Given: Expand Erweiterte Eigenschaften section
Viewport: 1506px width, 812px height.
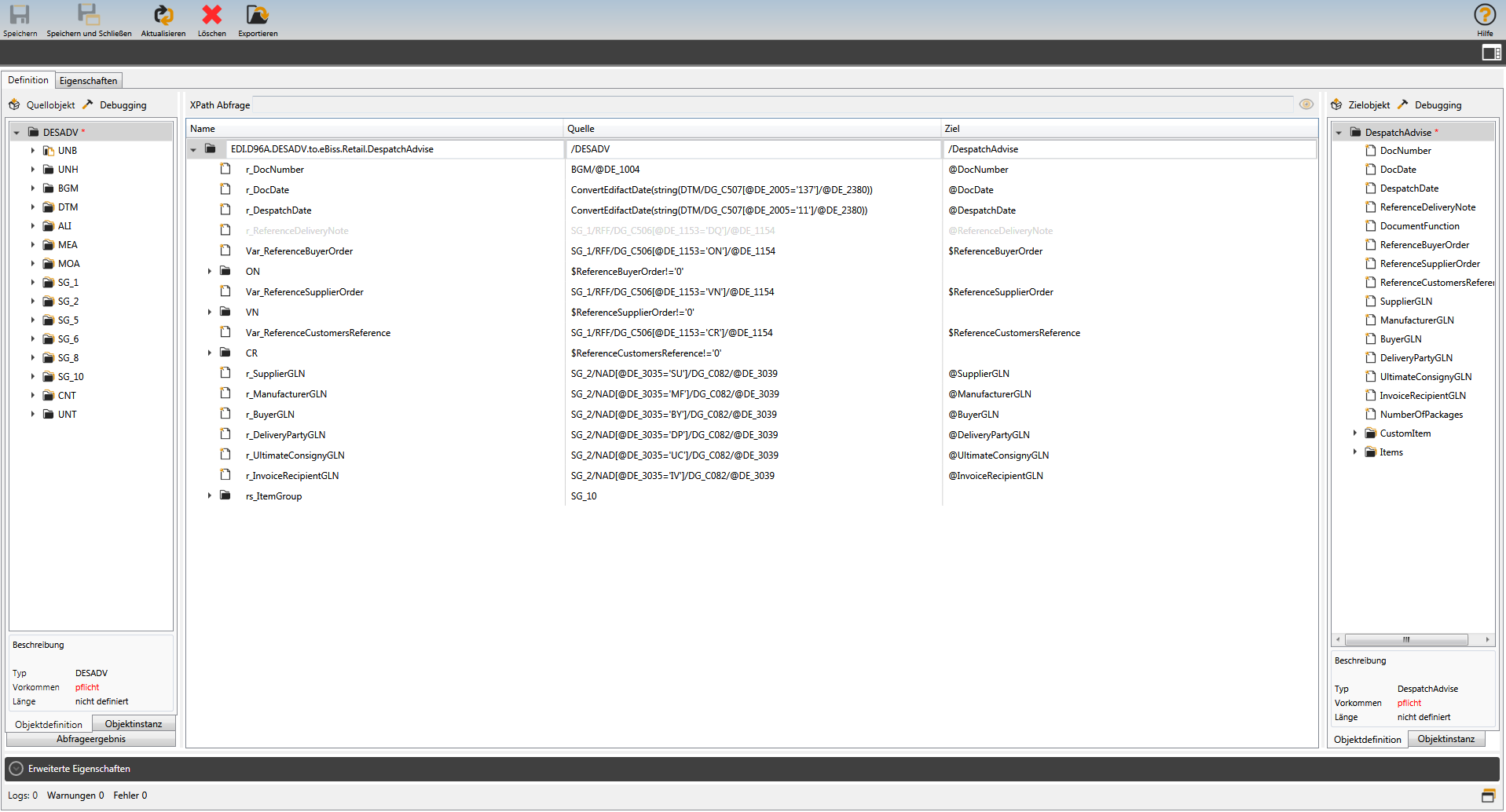Looking at the screenshot, I should pos(16,769).
